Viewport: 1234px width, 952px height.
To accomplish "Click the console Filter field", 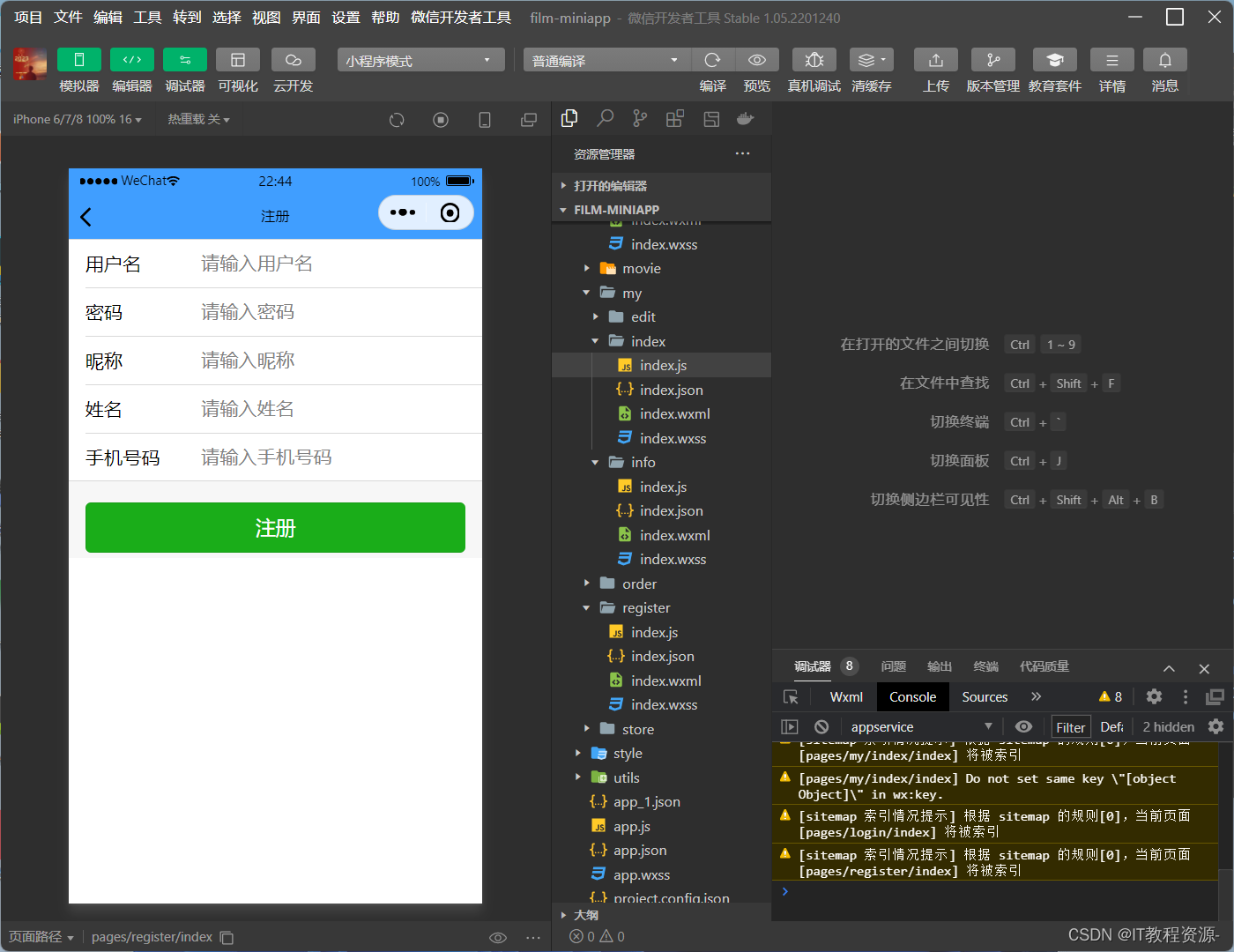I will coord(1071,727).
